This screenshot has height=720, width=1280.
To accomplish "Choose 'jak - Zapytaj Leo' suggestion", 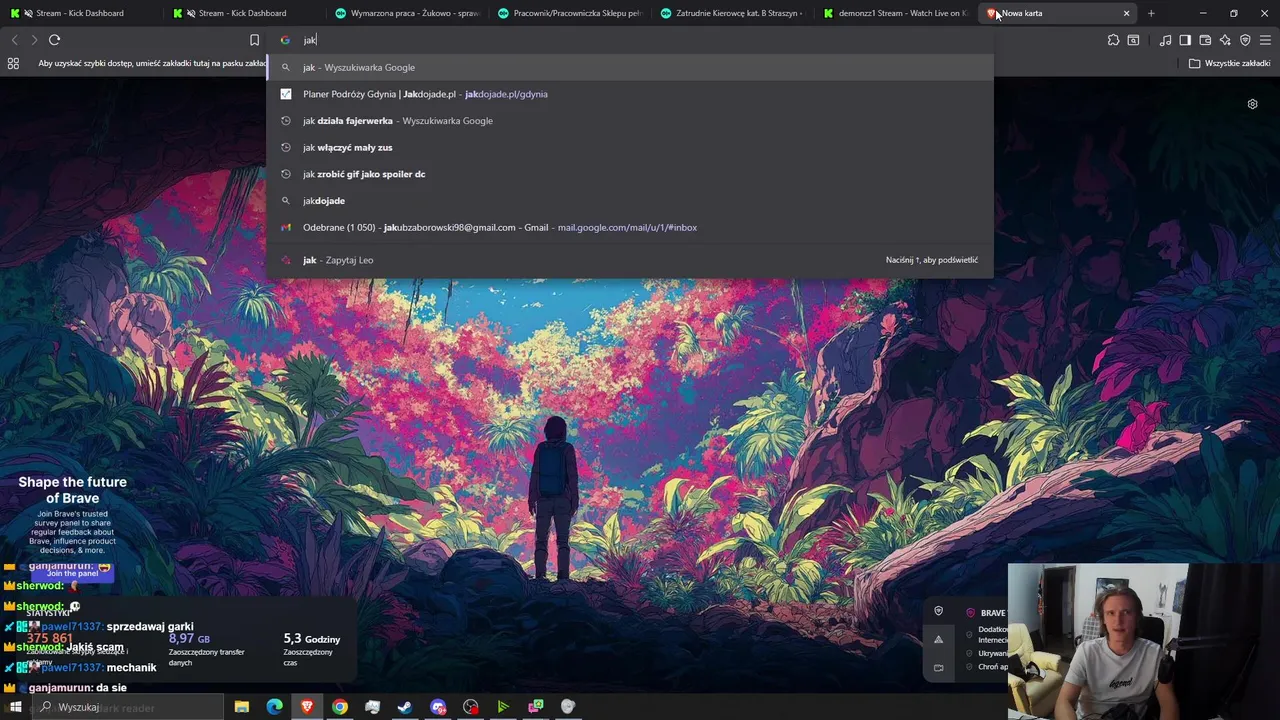I will [x=630, y=260].
